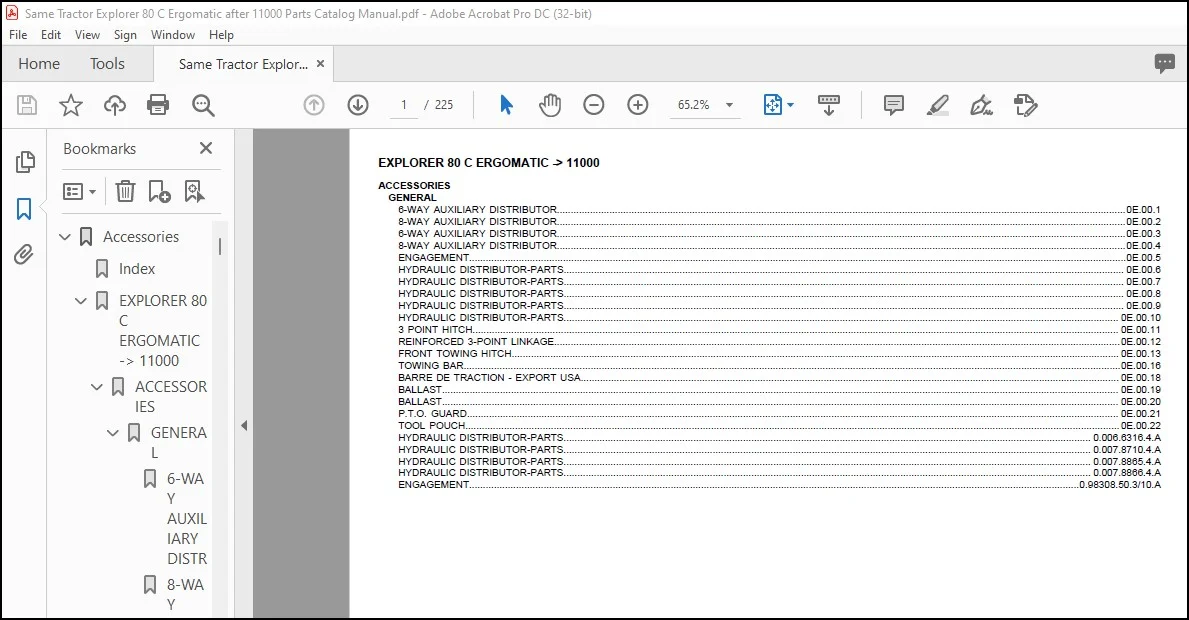Screen dimensions: 1189x620
Task: Click the 0E.00.1 page reference
Action: (1143, 210)
